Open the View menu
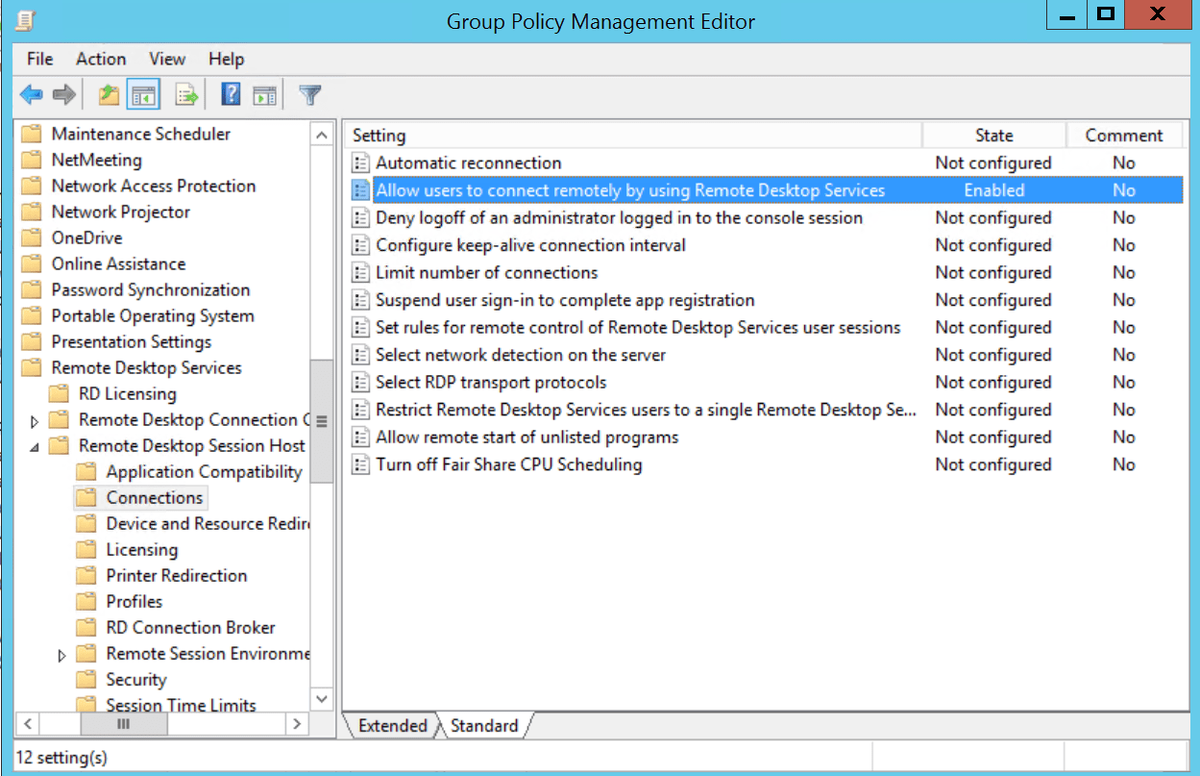This screenshot has width=1200, height=776. (168, 59)
